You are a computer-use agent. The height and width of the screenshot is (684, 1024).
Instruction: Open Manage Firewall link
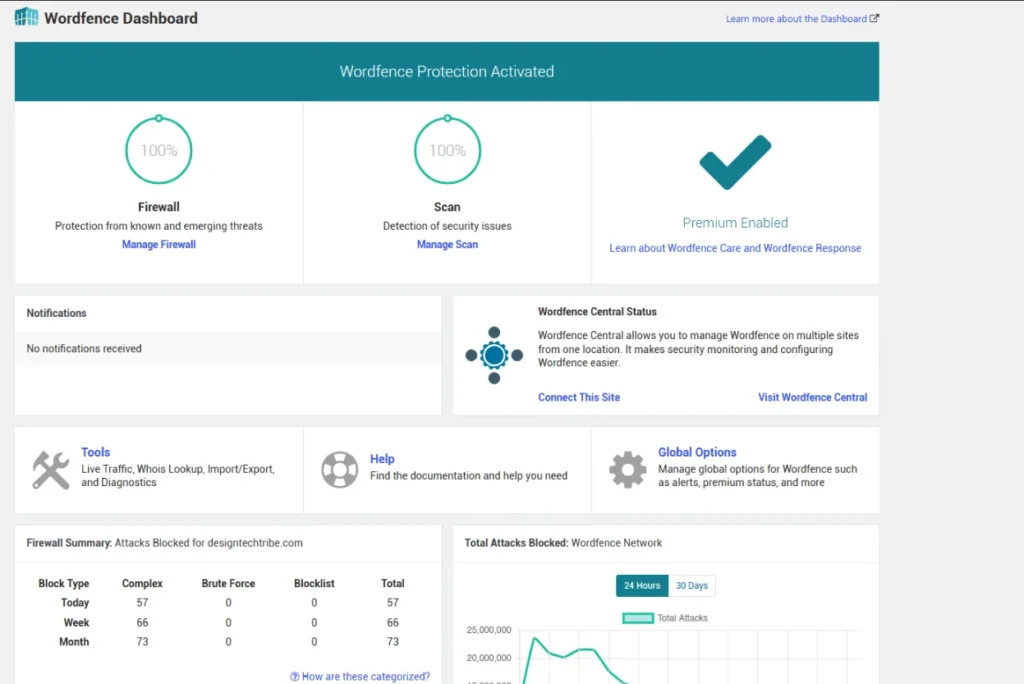point(159,244)
